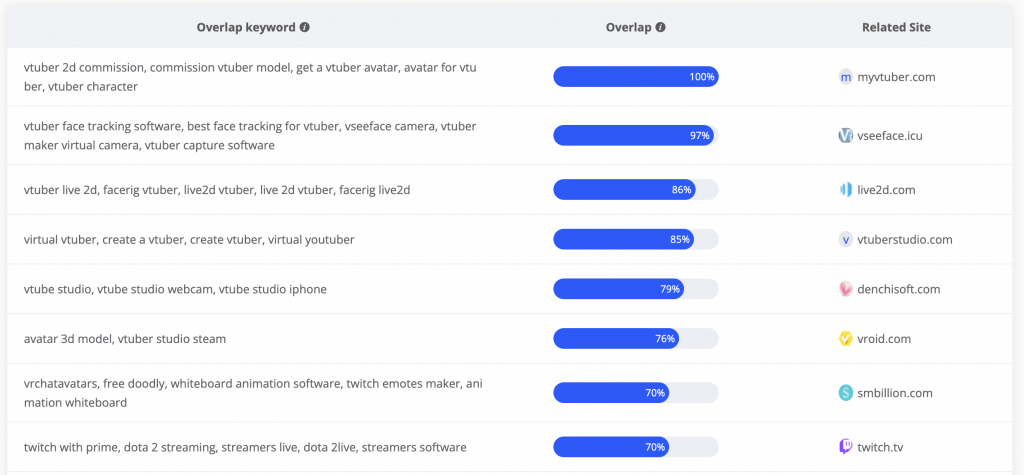Select the Overlap keyword column header
Image resolution: width=1024 pixels, height=475 pixels.
coord(247,27)
